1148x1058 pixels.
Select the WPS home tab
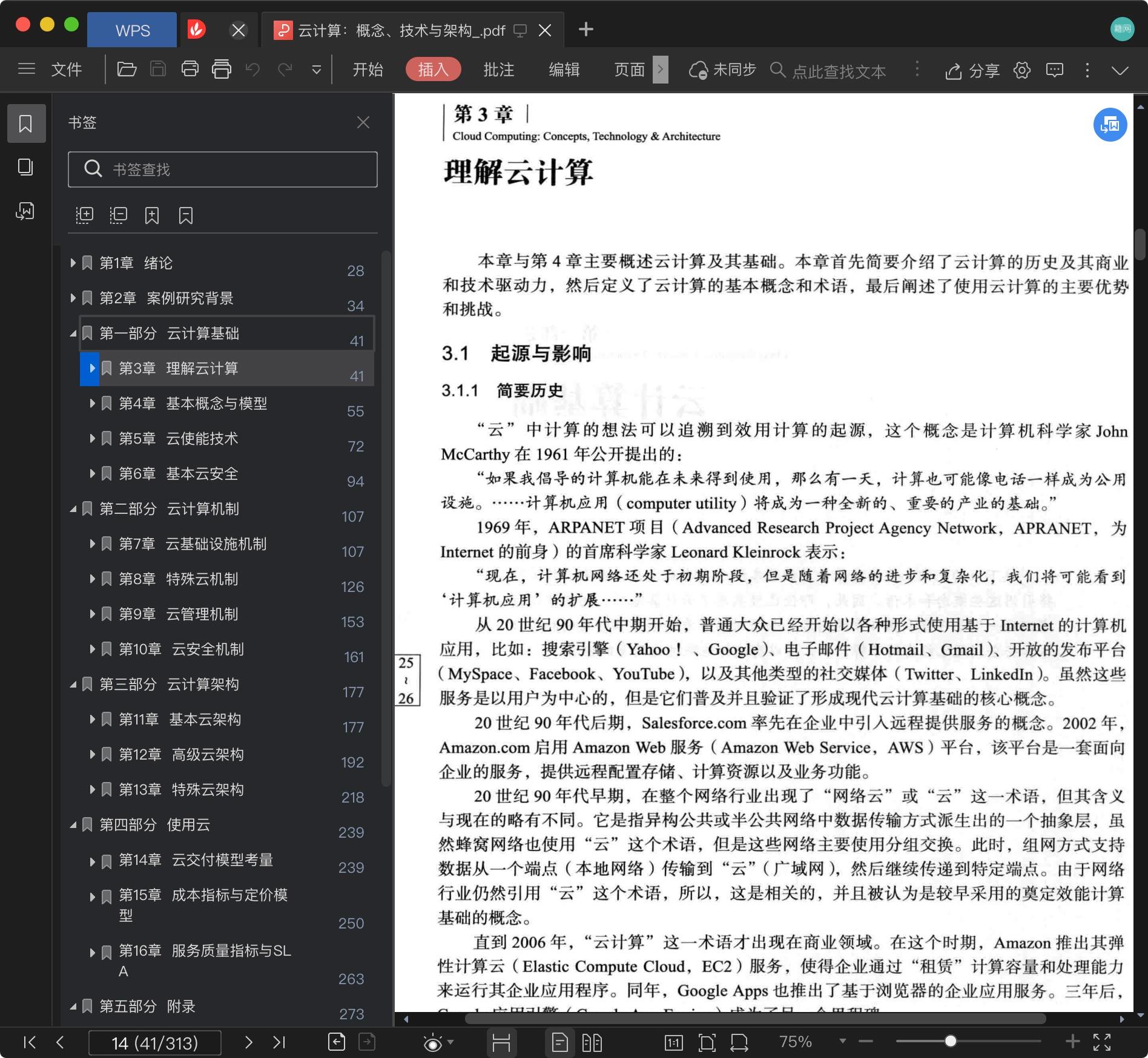(132, 30)
